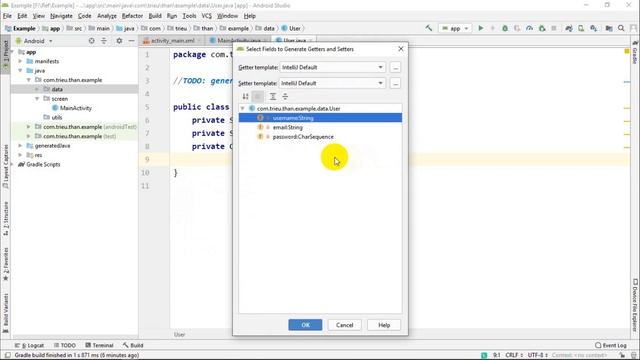640x360 pixels.
Task: Open the SDK Manager icon
Action: click(593, 28)
